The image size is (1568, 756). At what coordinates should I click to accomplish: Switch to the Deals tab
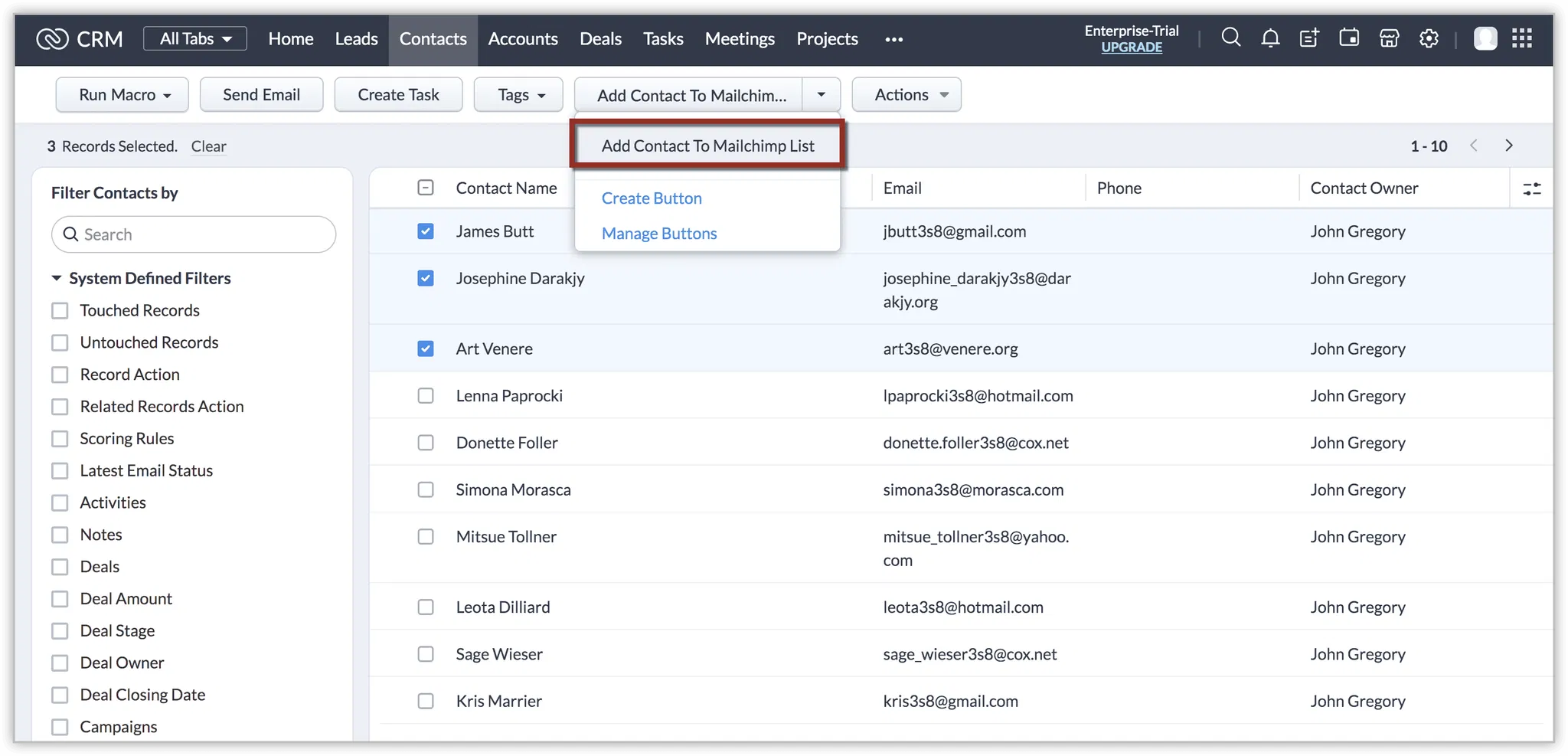click(600, 39)
